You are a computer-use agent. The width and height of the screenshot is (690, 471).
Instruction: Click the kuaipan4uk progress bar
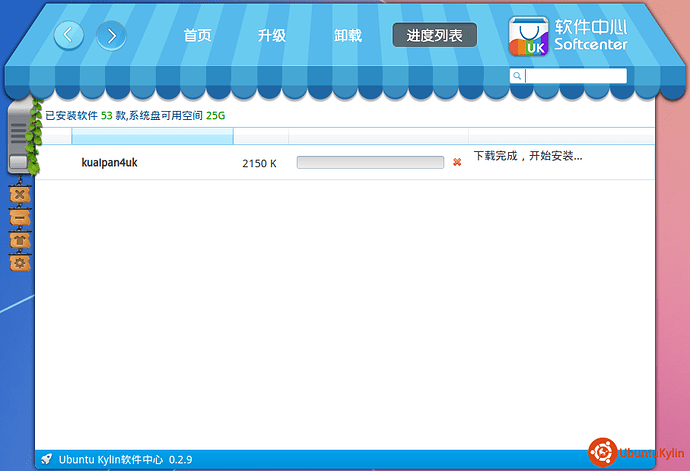click(x=370, y=162)
